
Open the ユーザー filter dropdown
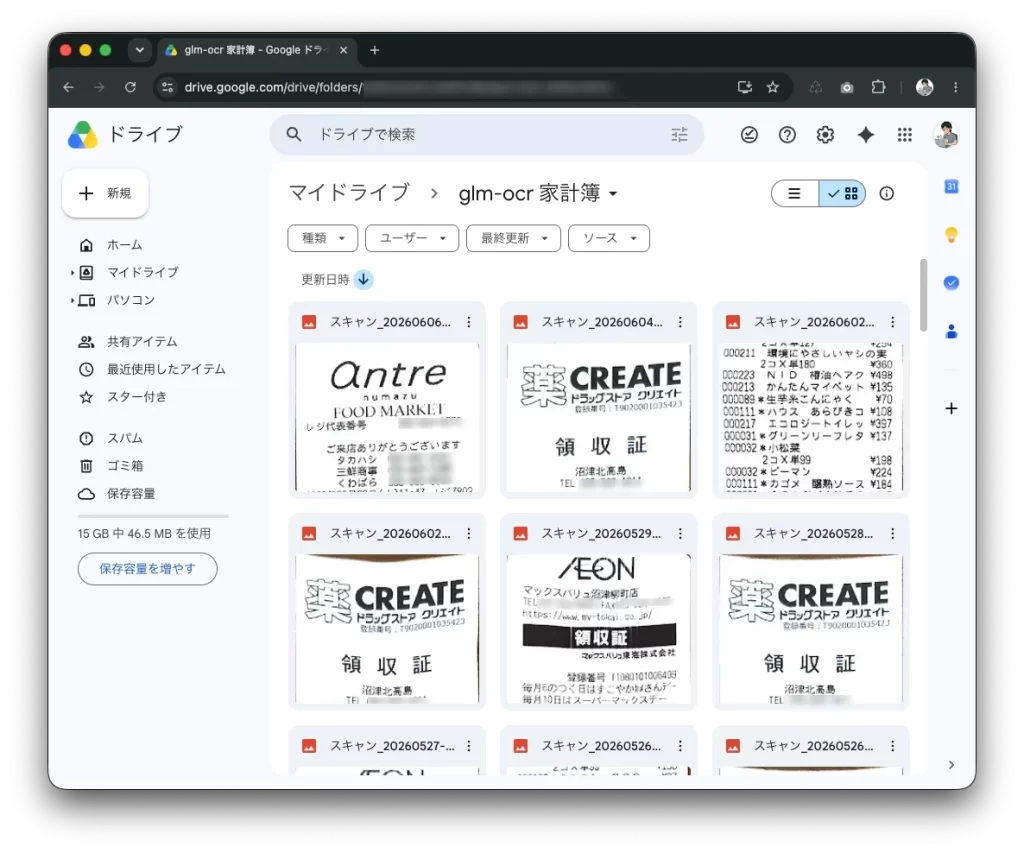tap(412, 238)
